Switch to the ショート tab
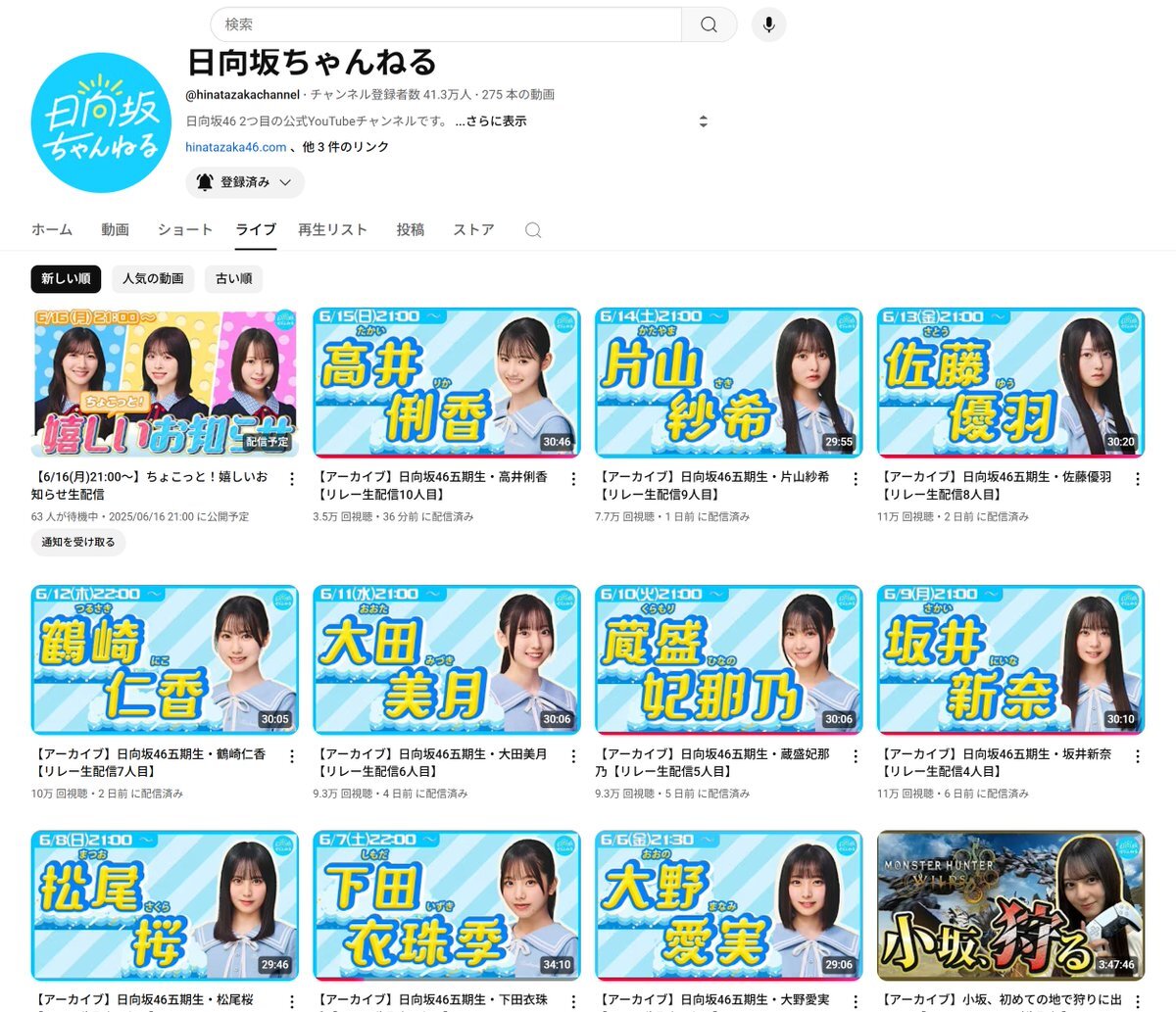The width and height of the screenshot is (1176, 1012). pyautogui.click(x=185, y=229)
